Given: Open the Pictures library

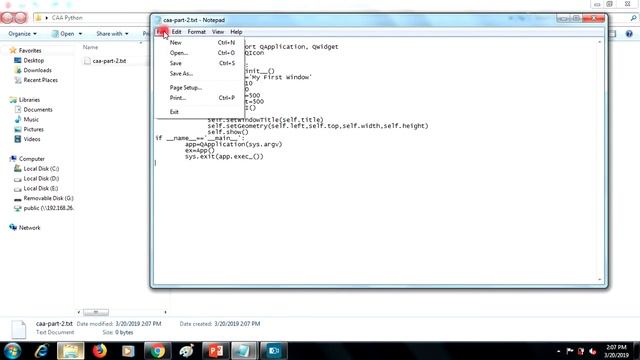Looking at the screenshot, I should 29,129.
